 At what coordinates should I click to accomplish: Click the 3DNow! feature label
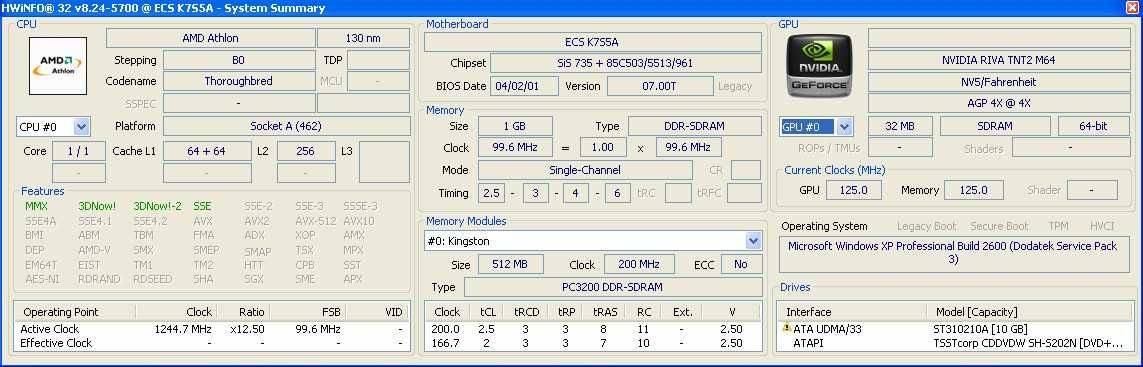(x=97, y=206)
